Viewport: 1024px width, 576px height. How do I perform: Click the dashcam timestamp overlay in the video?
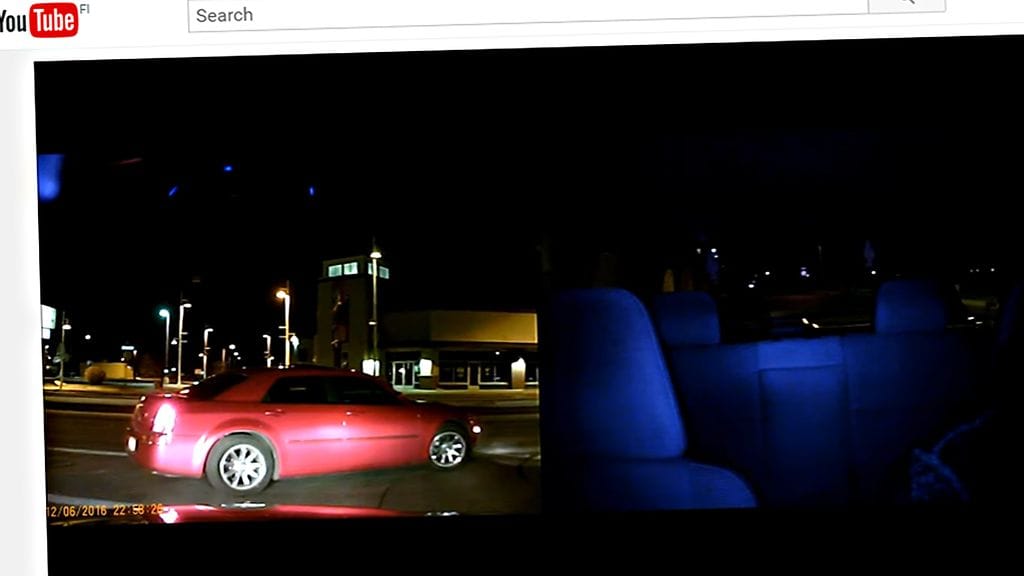(x=105, y=510)
